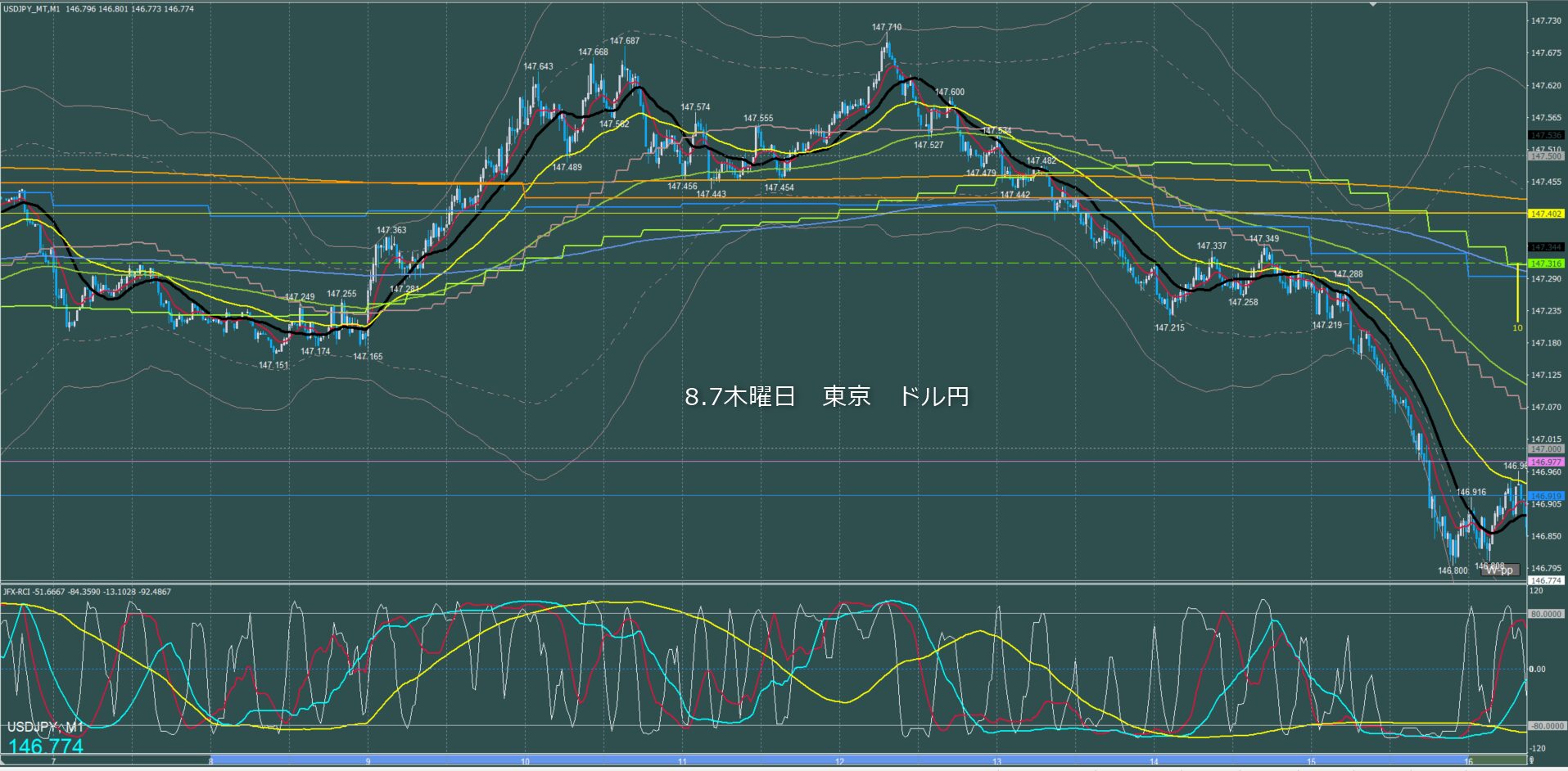Viewport: 1568px width, 771px height.
Task: Click the 147.620 price axis label
Action: pos(1546,86)
